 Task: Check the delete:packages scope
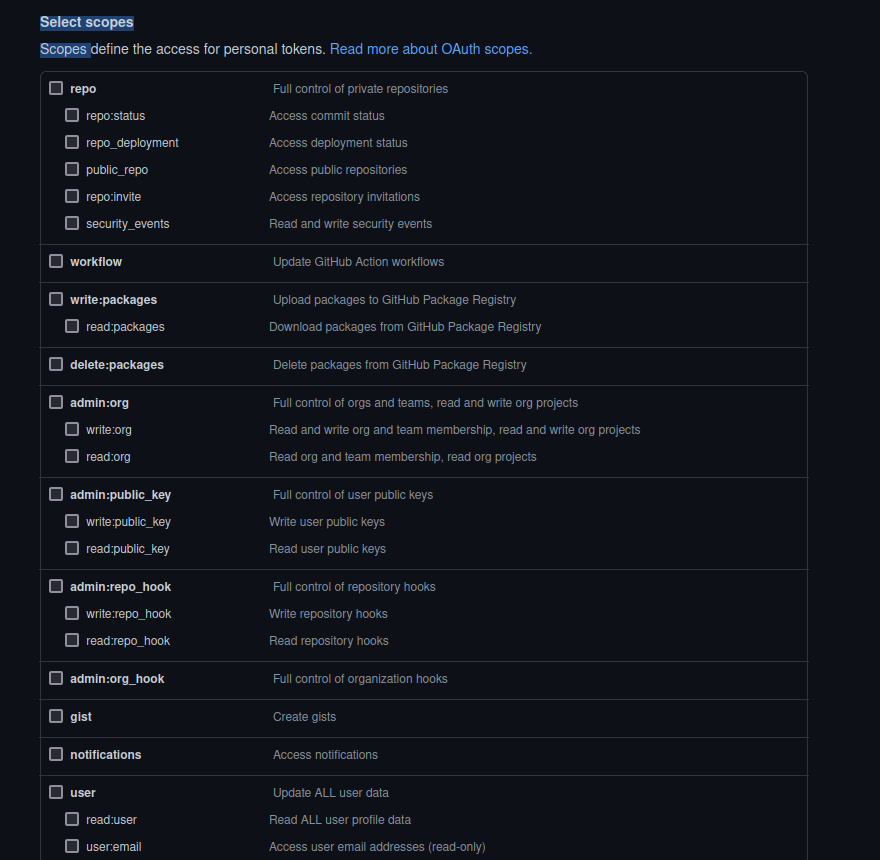tap(55, 363)
